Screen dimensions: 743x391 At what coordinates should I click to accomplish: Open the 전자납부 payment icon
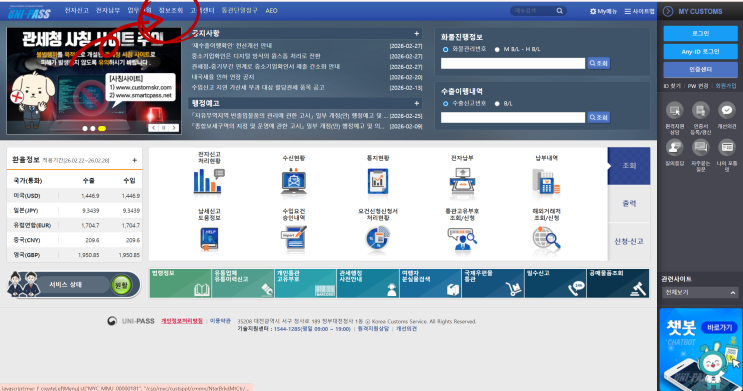pyautogui.click(x=462, y=181)
